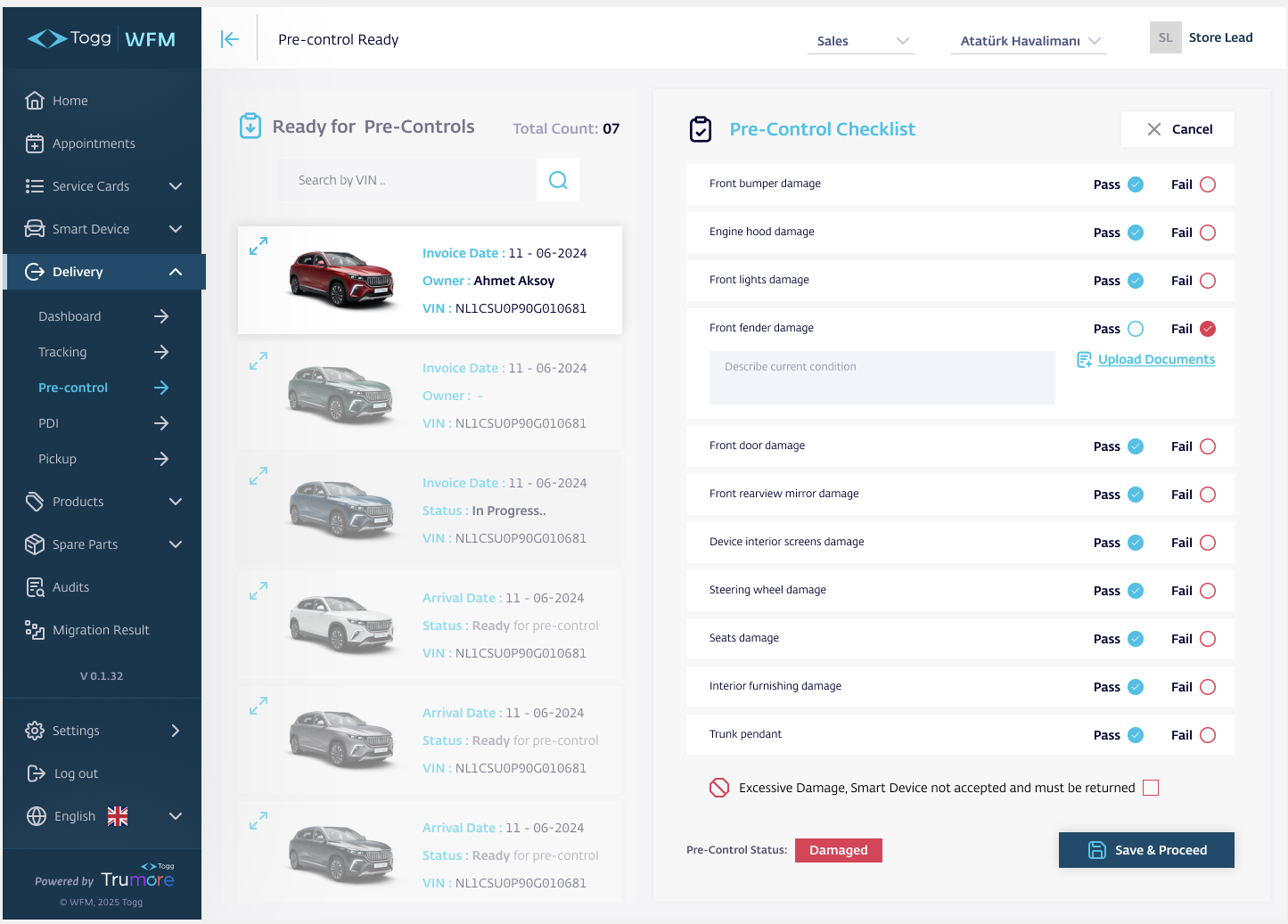Select Fail for Front bumper damage

coord(1208,184)
